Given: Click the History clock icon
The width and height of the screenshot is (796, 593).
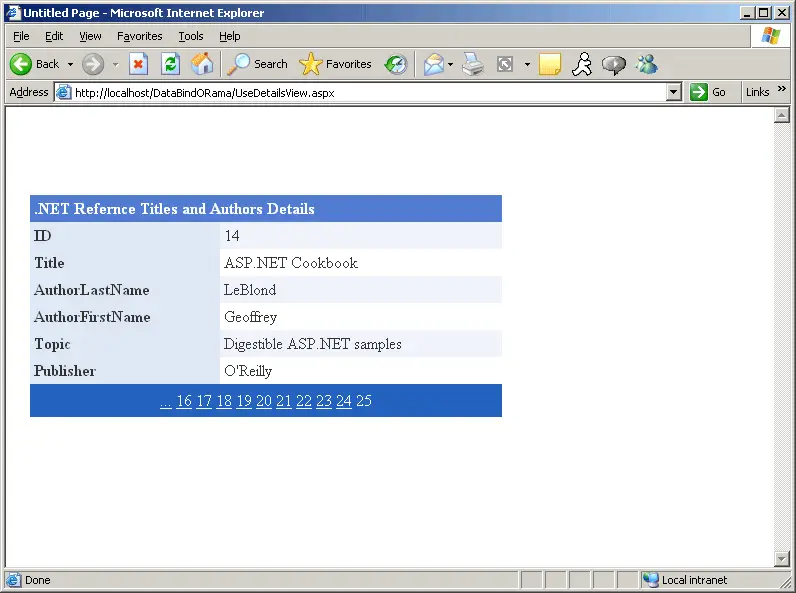Looking at the screenshot, I should click(396, 64).
